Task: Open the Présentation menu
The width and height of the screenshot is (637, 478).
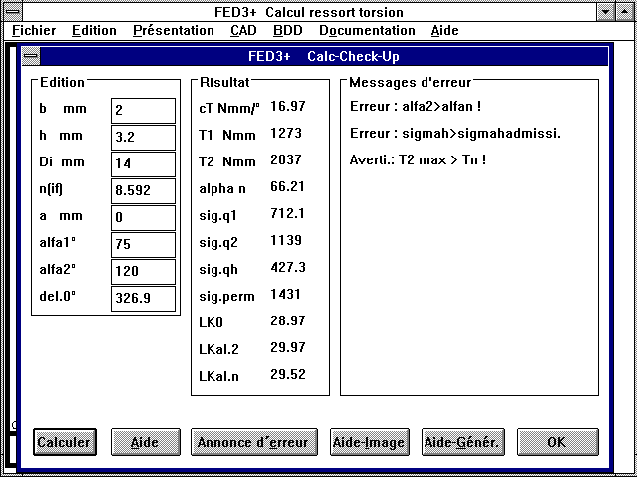Action: pyautogui.click(x=173, y=30)
